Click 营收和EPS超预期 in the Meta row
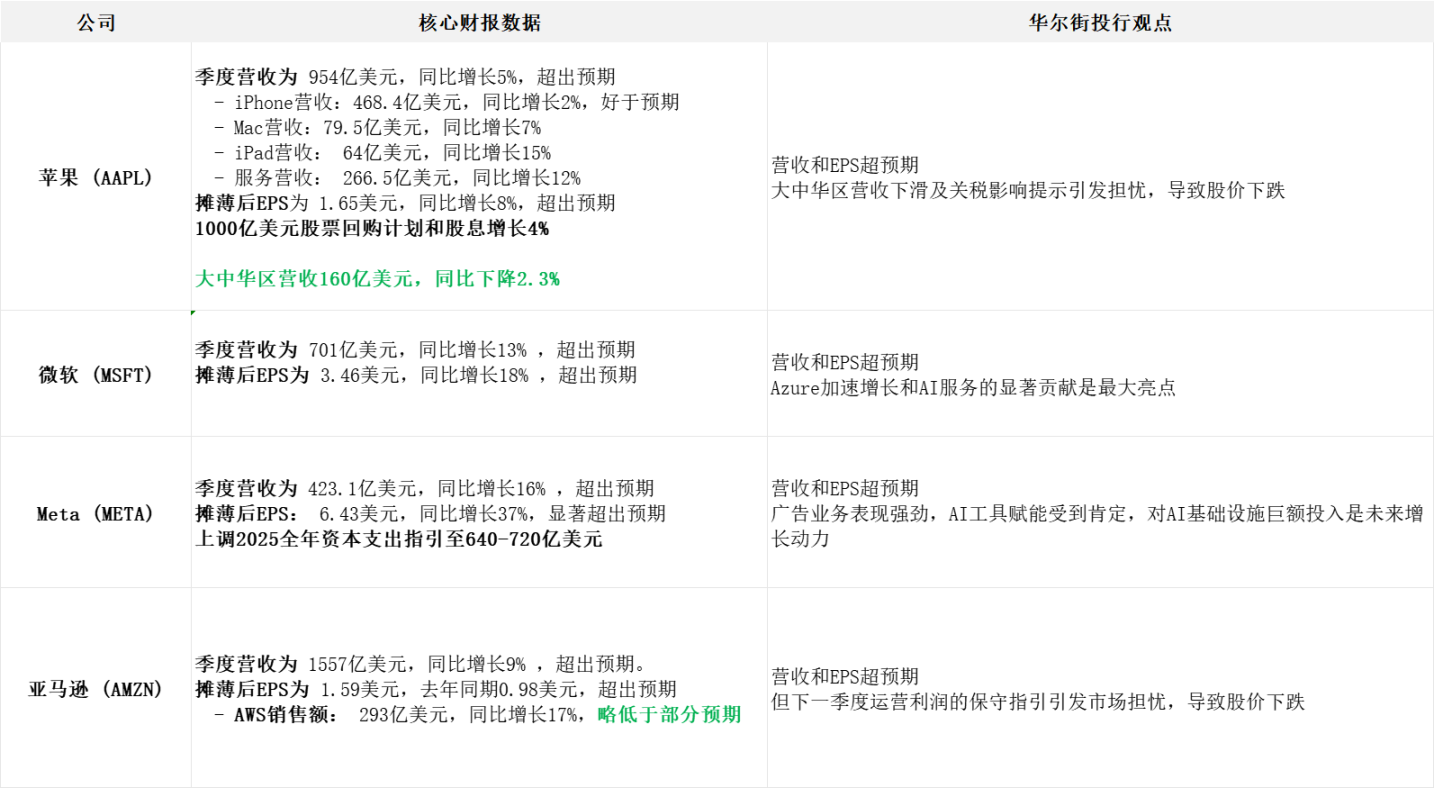The image size is (1434, 788). pos(845,488)
